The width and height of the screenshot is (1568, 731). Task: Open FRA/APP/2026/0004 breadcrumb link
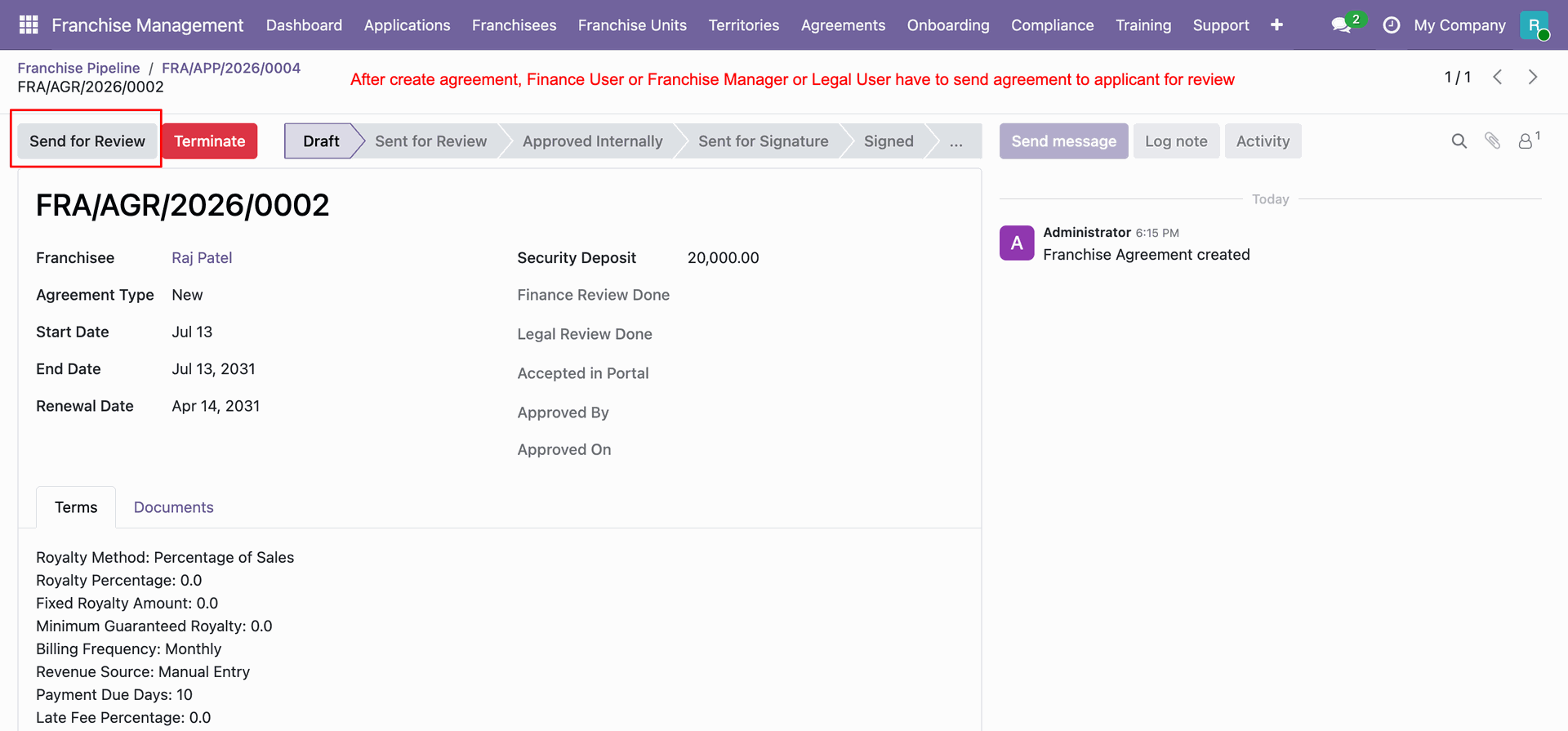point(231,68)
